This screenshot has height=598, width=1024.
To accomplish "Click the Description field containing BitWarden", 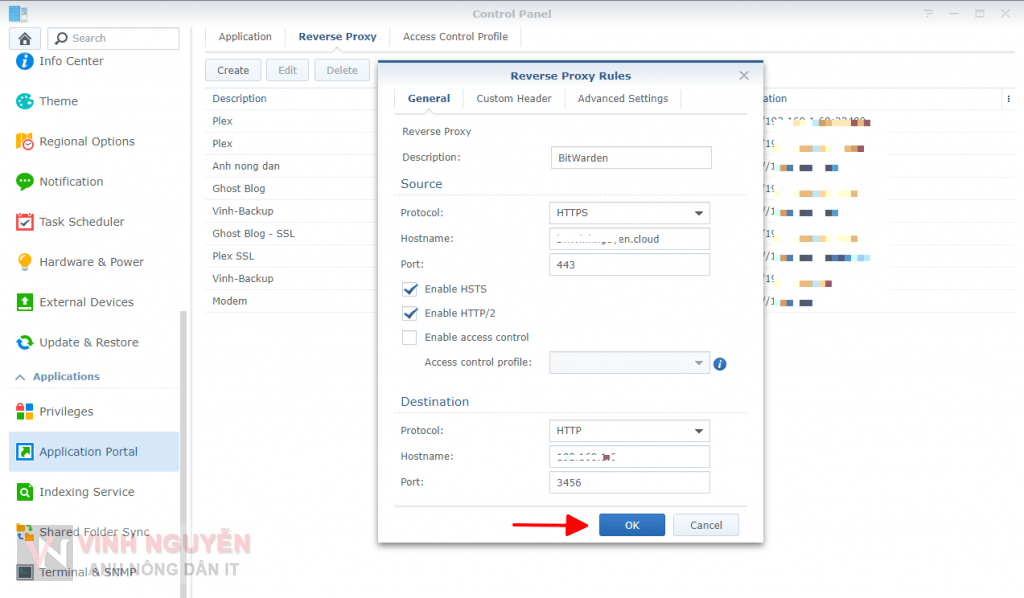I will (630, 158).
